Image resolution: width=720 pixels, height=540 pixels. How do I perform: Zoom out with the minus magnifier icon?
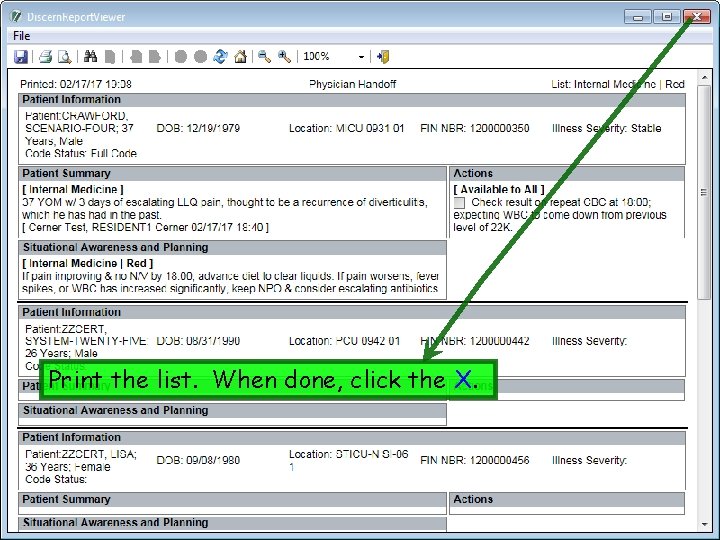coord(264,57)
